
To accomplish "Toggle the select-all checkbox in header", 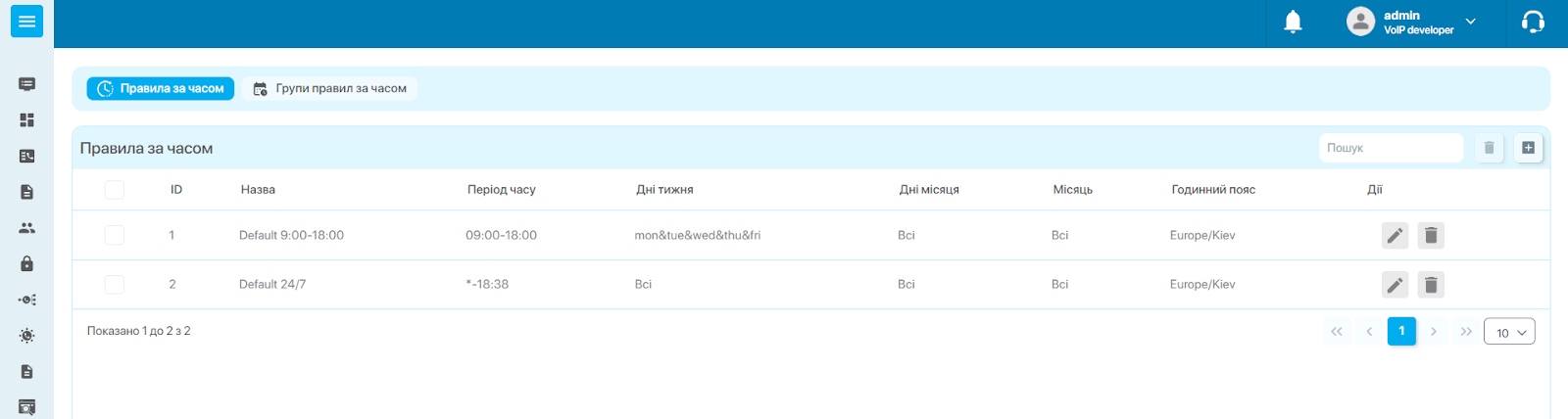I will click(x=115, y=190).
